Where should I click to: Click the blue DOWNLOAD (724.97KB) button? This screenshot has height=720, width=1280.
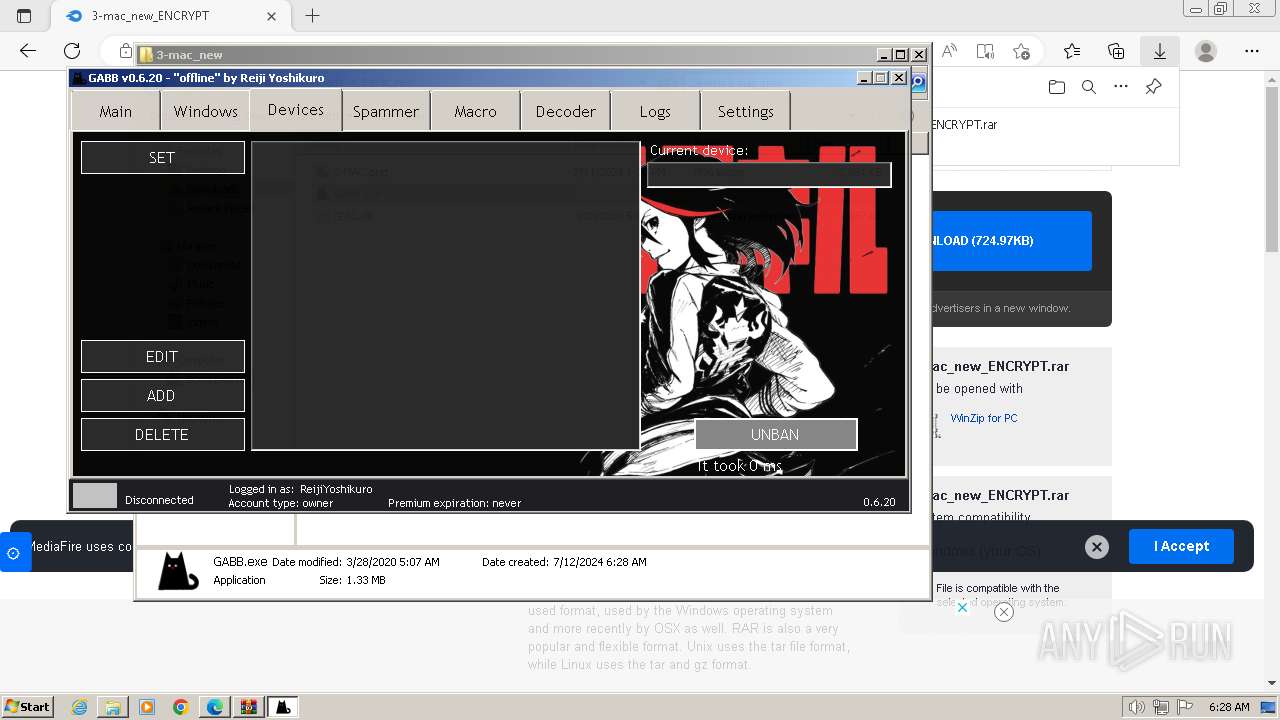1010,240
